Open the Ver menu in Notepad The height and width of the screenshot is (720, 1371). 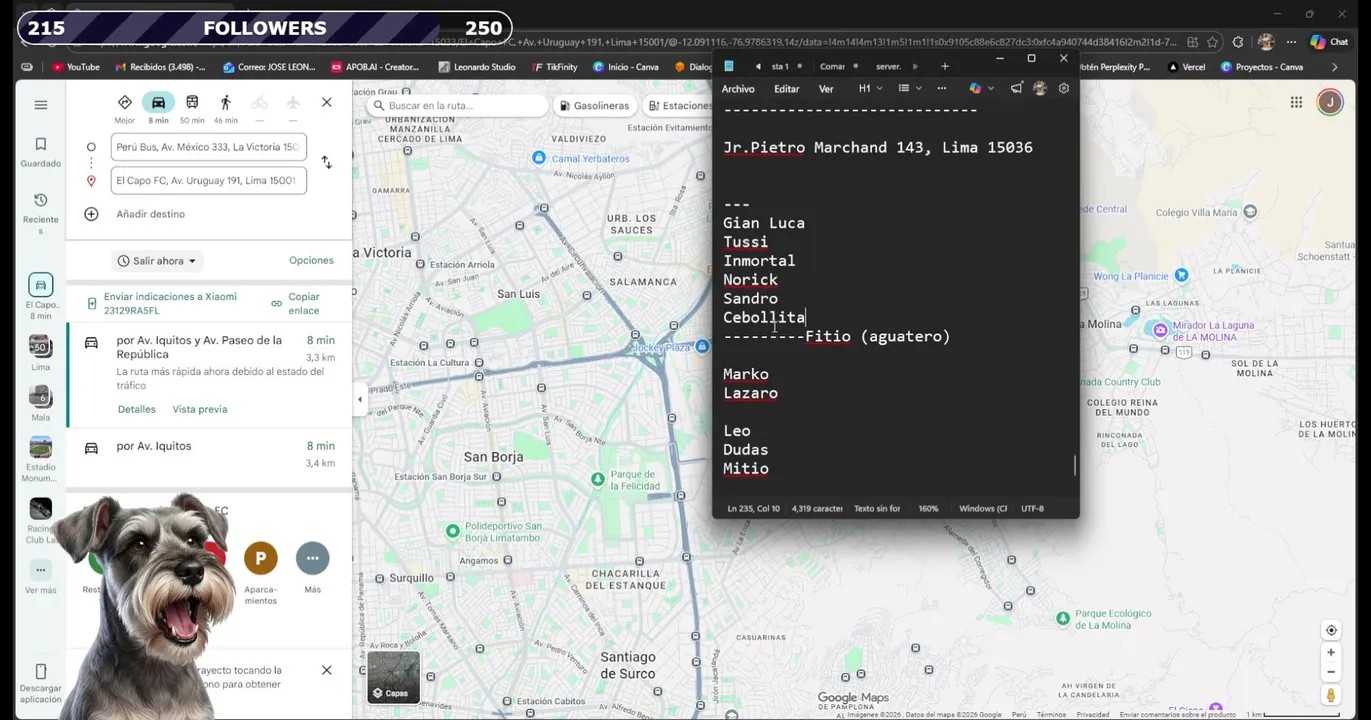point(826,89)
